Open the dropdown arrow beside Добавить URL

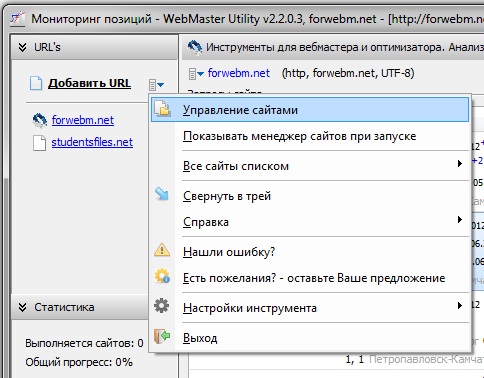(x=156, y=85)
